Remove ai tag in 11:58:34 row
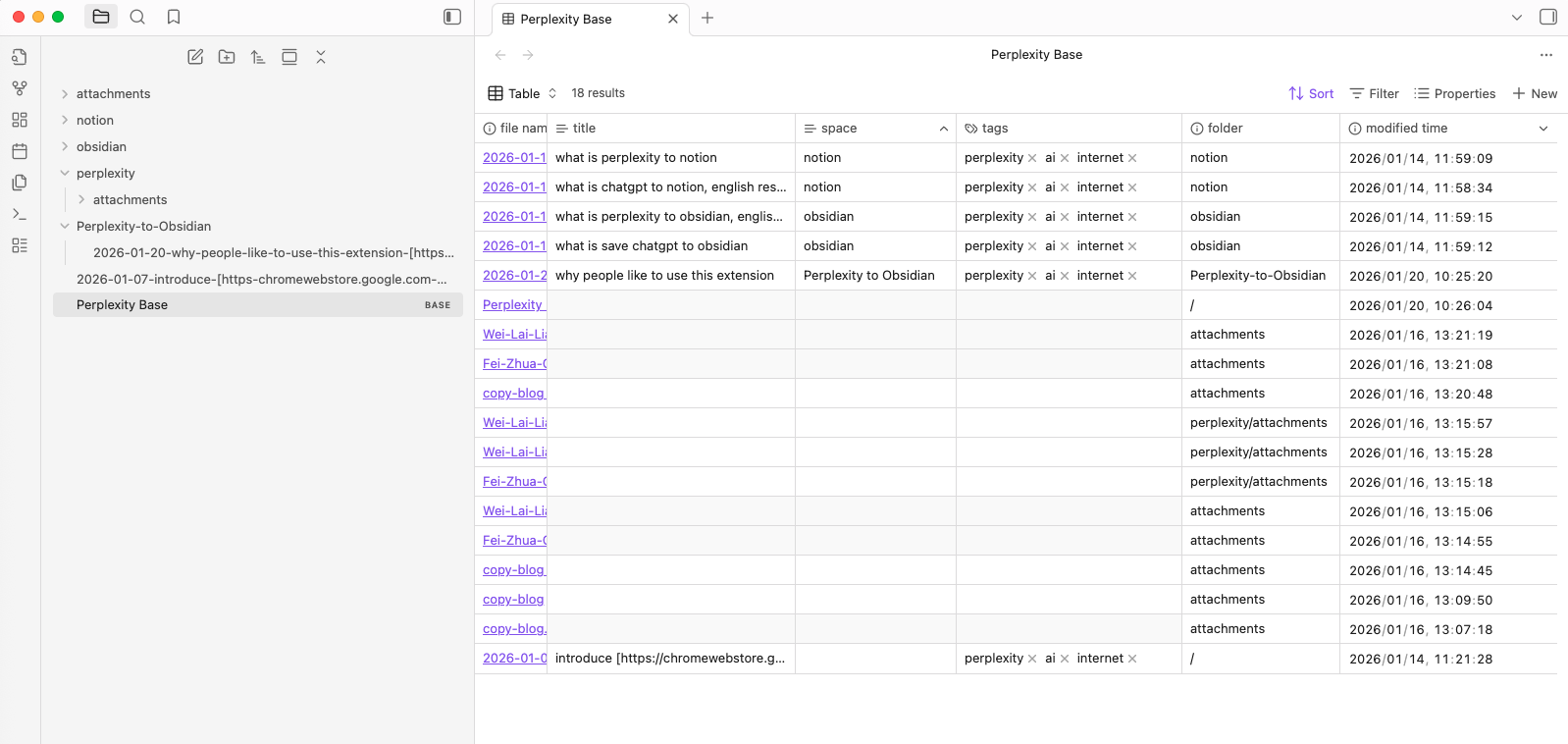1568x744 pixels. (1065, 187)
